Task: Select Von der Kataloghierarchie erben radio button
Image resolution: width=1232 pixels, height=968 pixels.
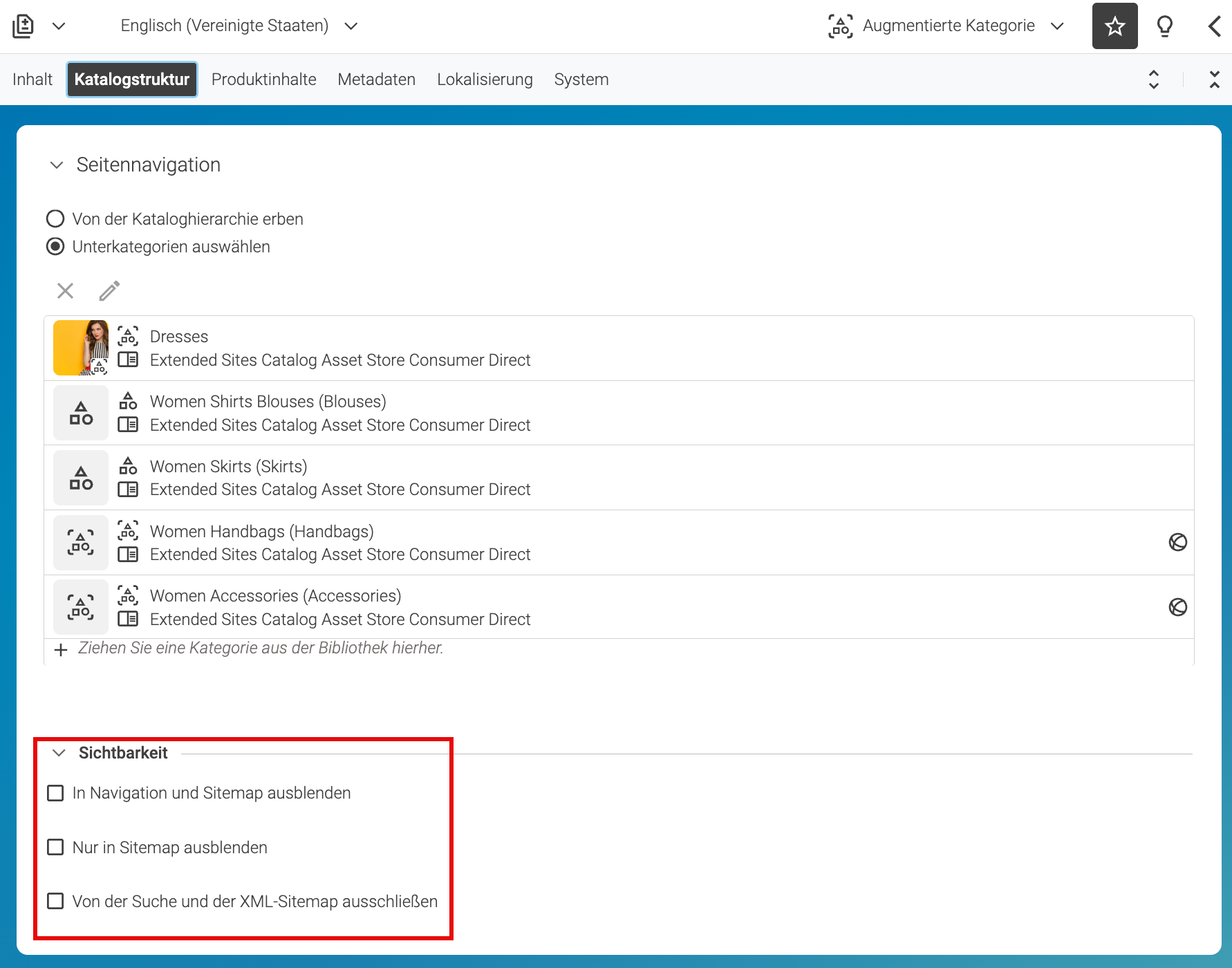Action: [x=55, y=219]
